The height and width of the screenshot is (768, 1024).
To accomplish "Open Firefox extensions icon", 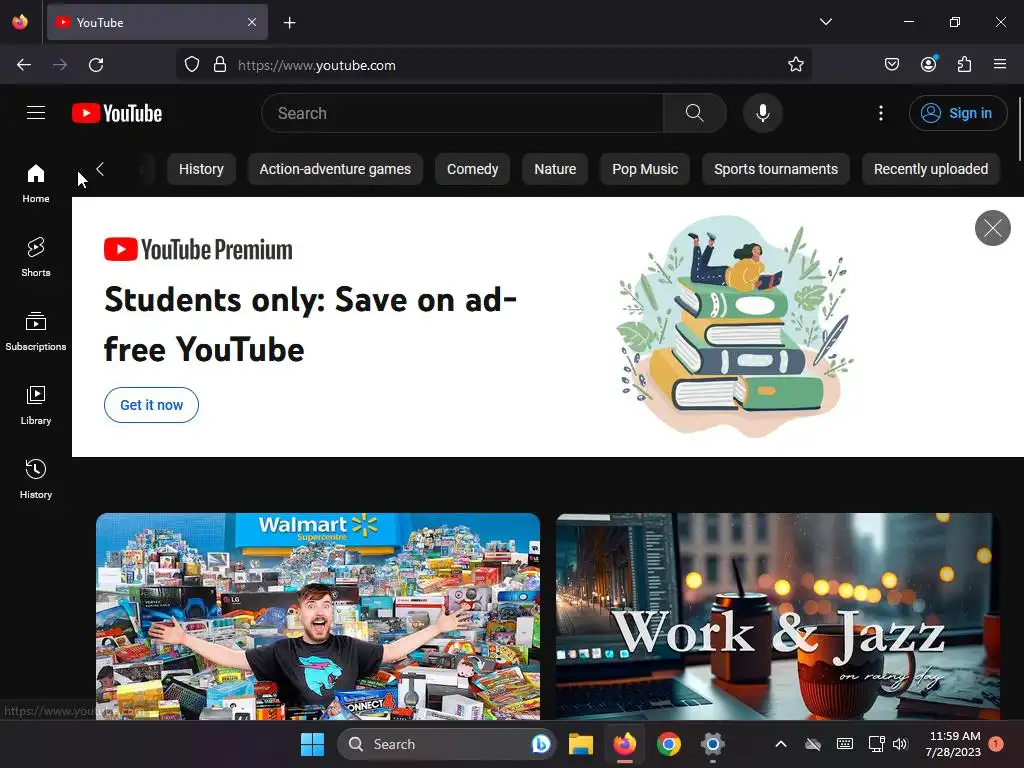I will (965, 64).
